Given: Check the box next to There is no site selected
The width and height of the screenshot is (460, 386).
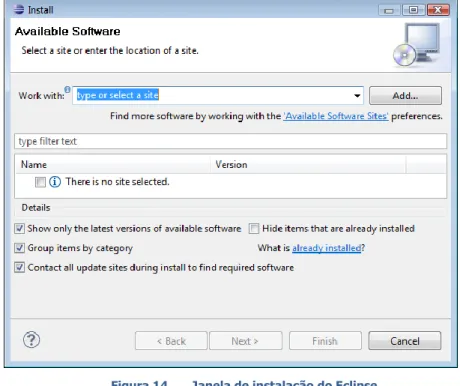Looking at the screenshot, I should [40, 182].
